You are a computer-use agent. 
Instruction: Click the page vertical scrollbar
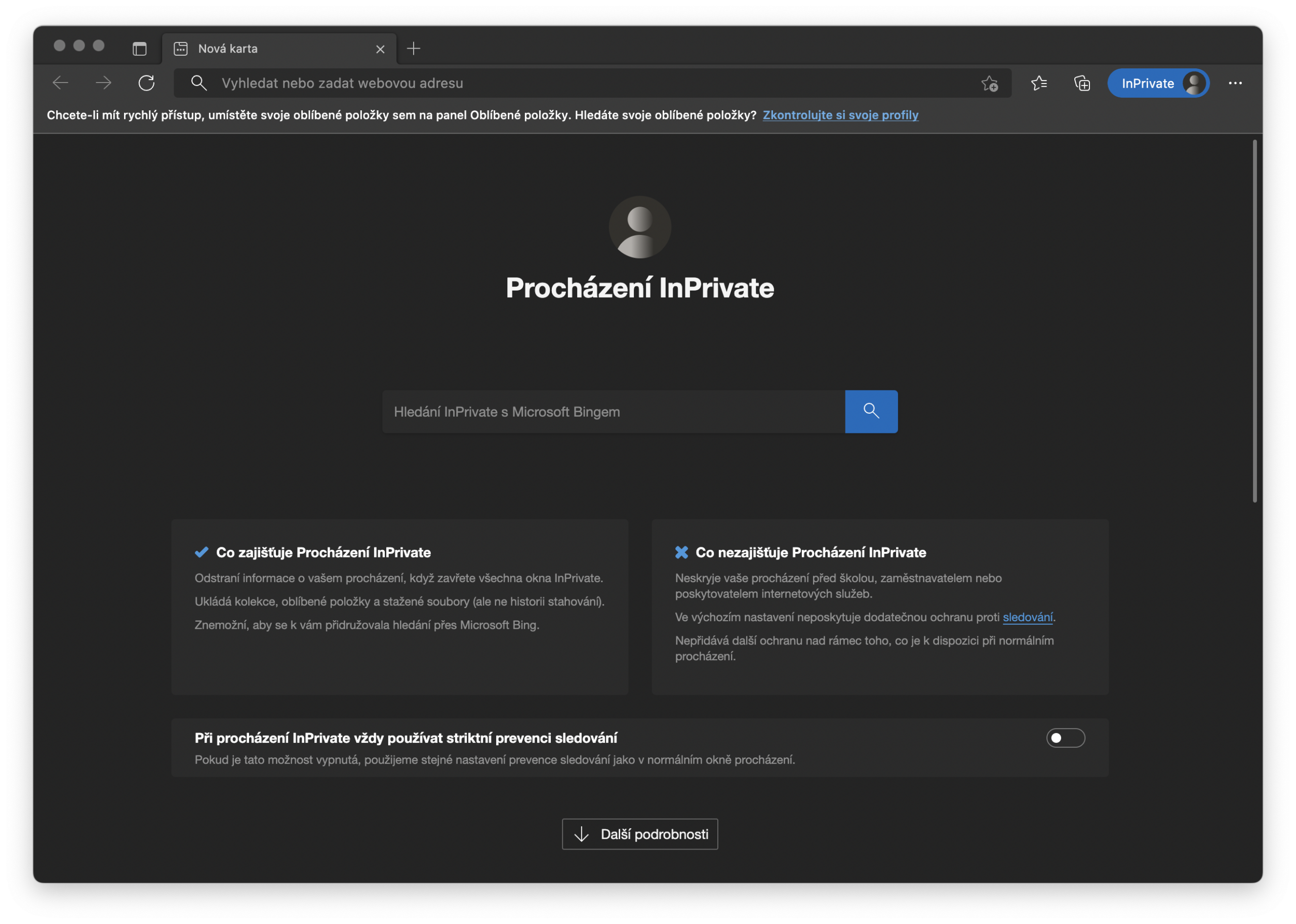(x=1254, y=321)
